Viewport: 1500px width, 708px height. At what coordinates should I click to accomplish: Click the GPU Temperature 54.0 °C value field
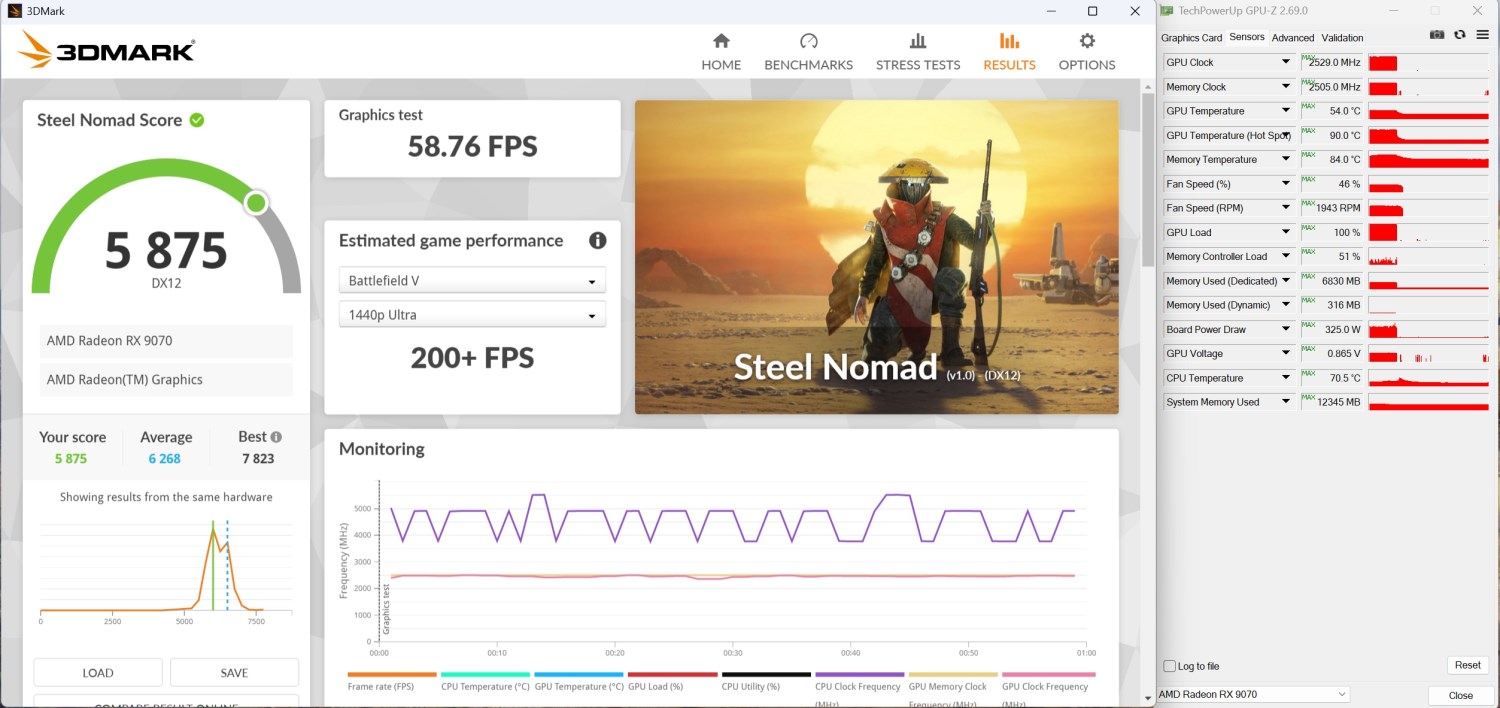pos(1331,111)
